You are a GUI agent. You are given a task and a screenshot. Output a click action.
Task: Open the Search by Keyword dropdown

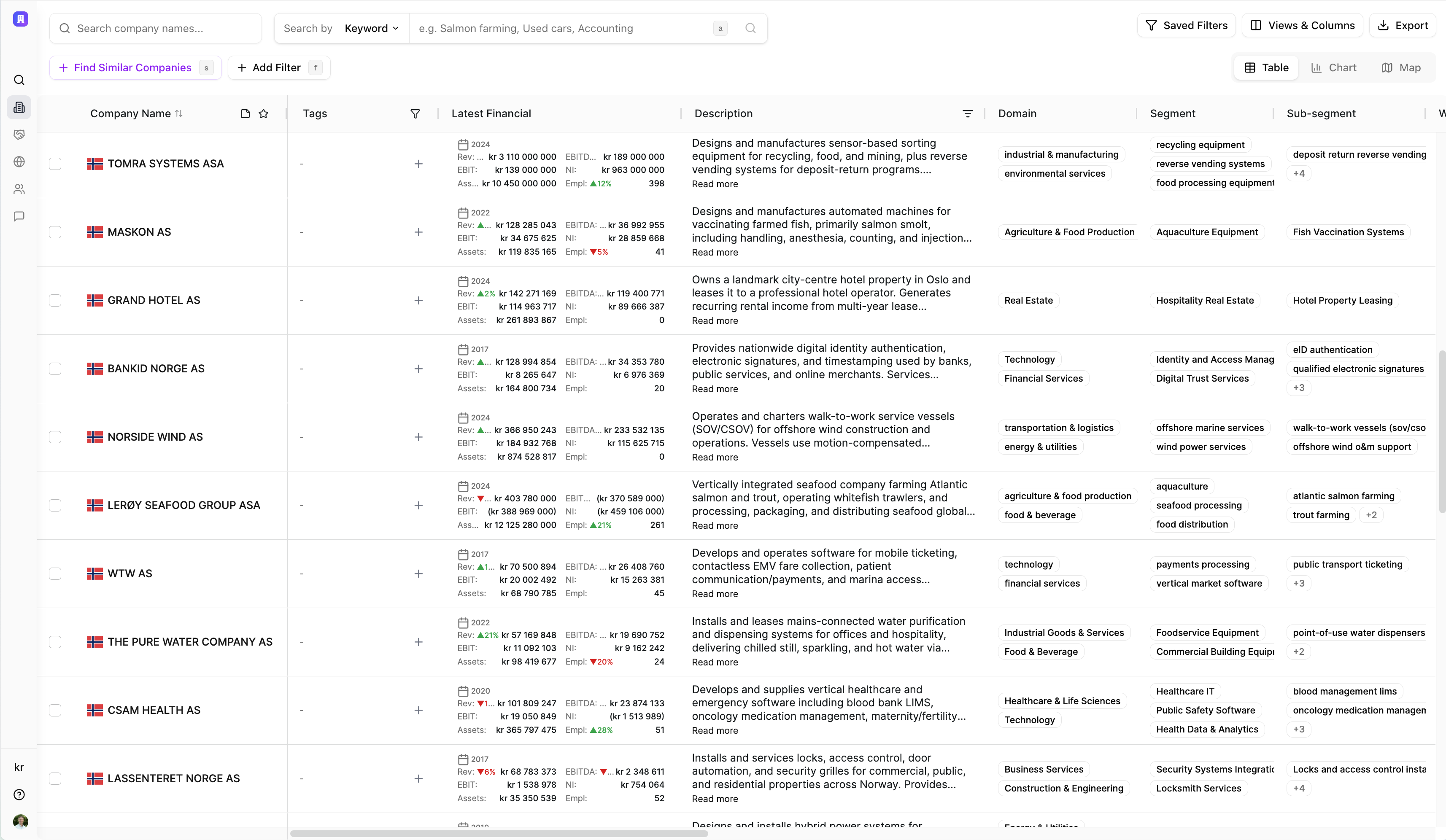(371, 28)
